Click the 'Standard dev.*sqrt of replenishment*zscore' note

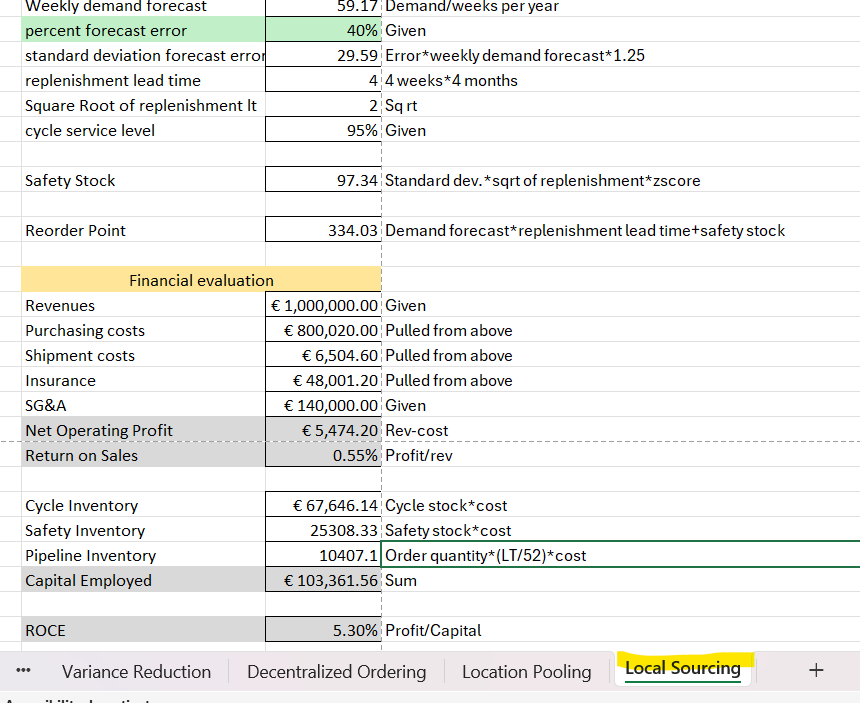[x=542, y=180]
